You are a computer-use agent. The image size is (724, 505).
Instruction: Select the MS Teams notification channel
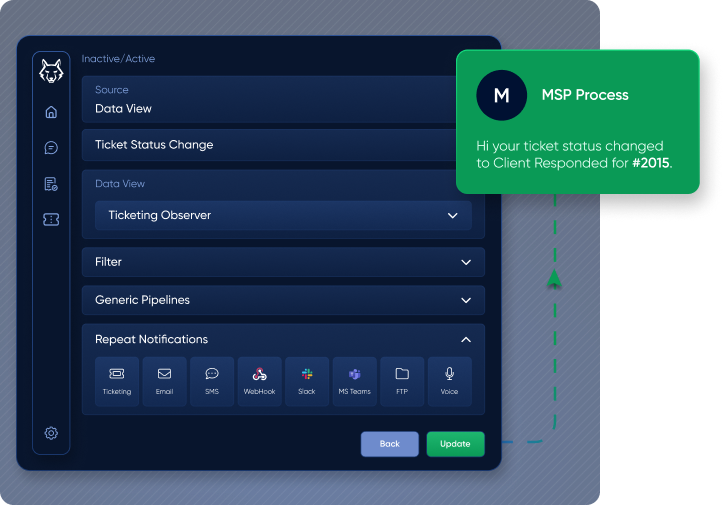click(x=354, y=381)
